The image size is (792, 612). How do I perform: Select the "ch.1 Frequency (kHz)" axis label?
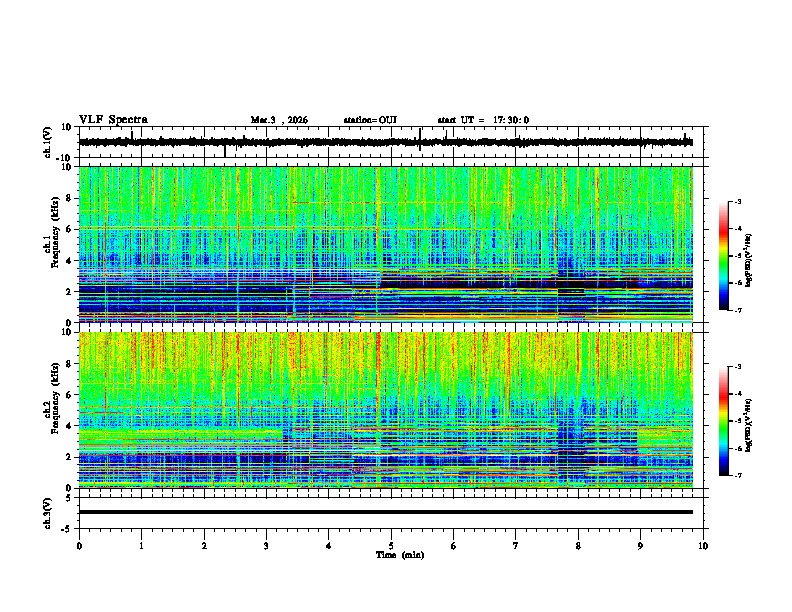tap(52, 232)
